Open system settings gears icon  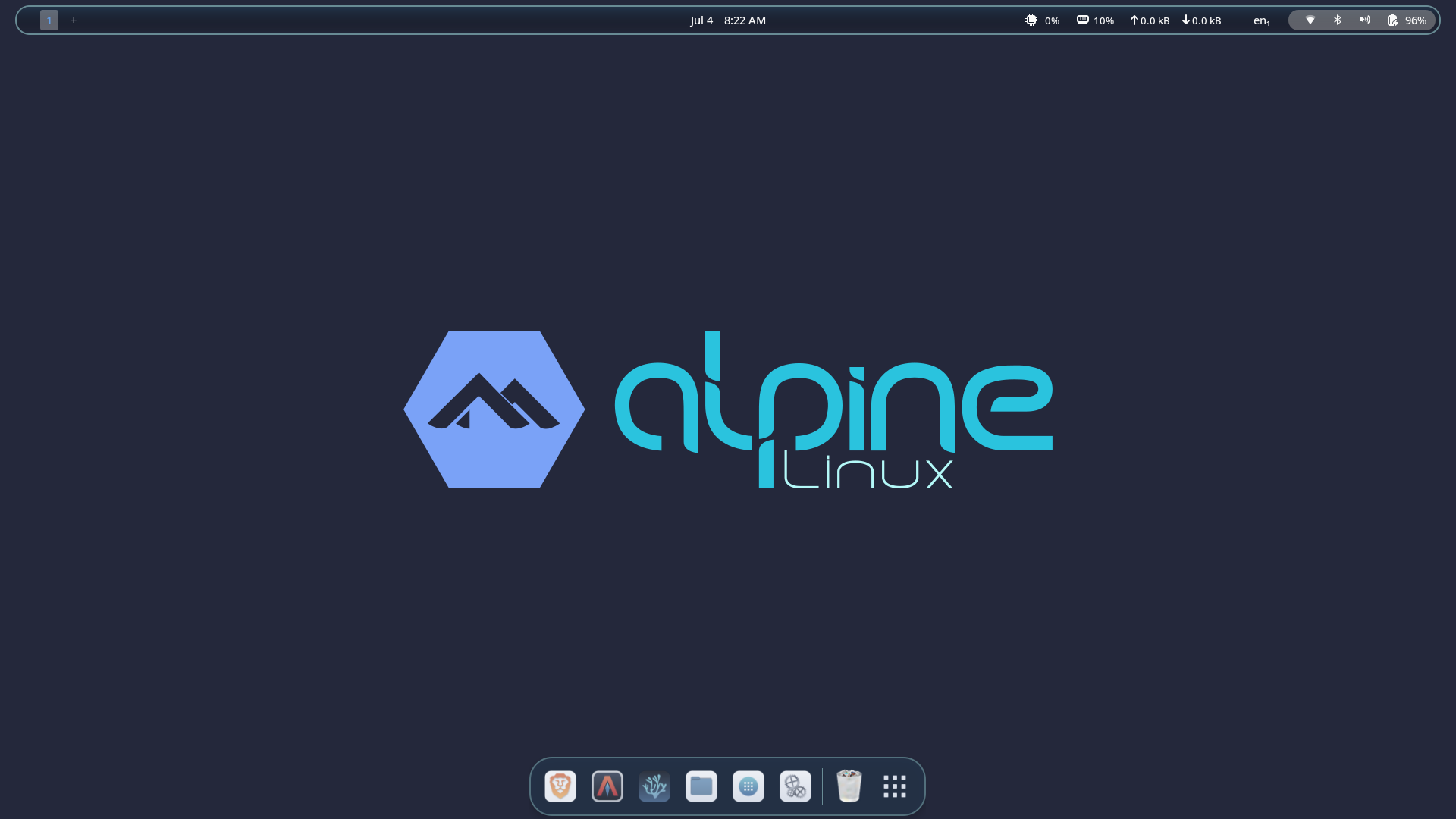pyautogui.click(x=795, y=786)
